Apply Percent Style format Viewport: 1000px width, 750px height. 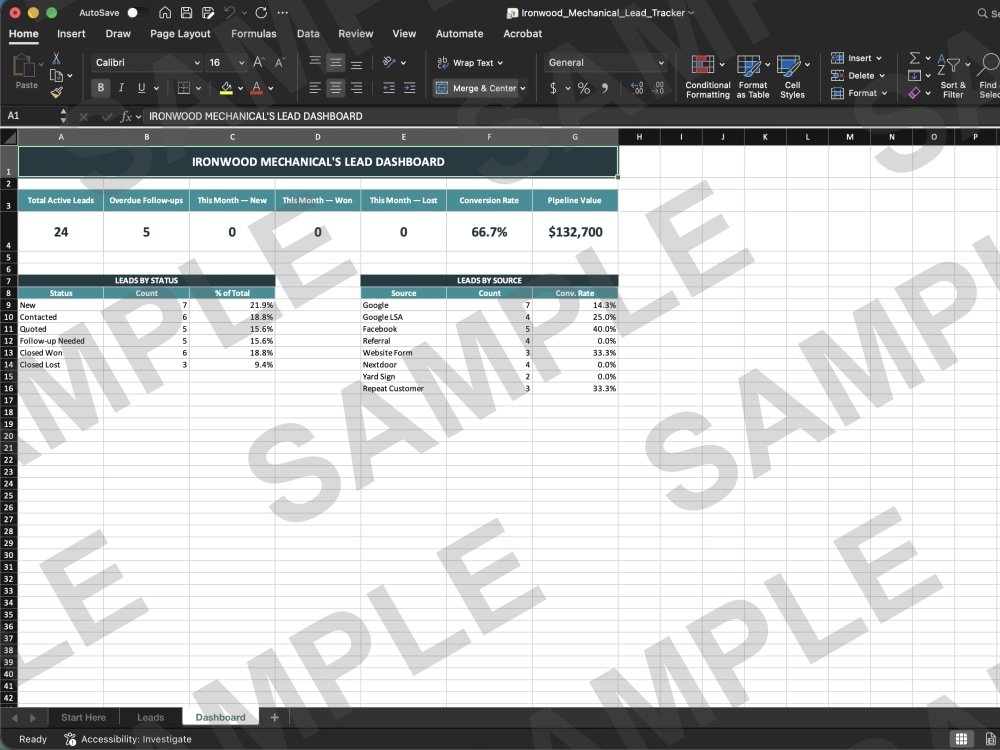(x=584, y=88)
